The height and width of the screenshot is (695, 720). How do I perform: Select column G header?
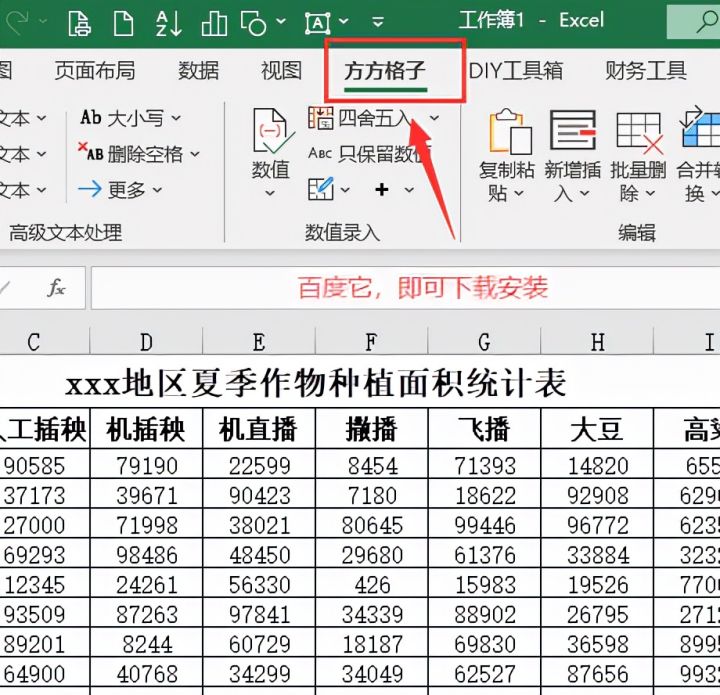(484, 342)
